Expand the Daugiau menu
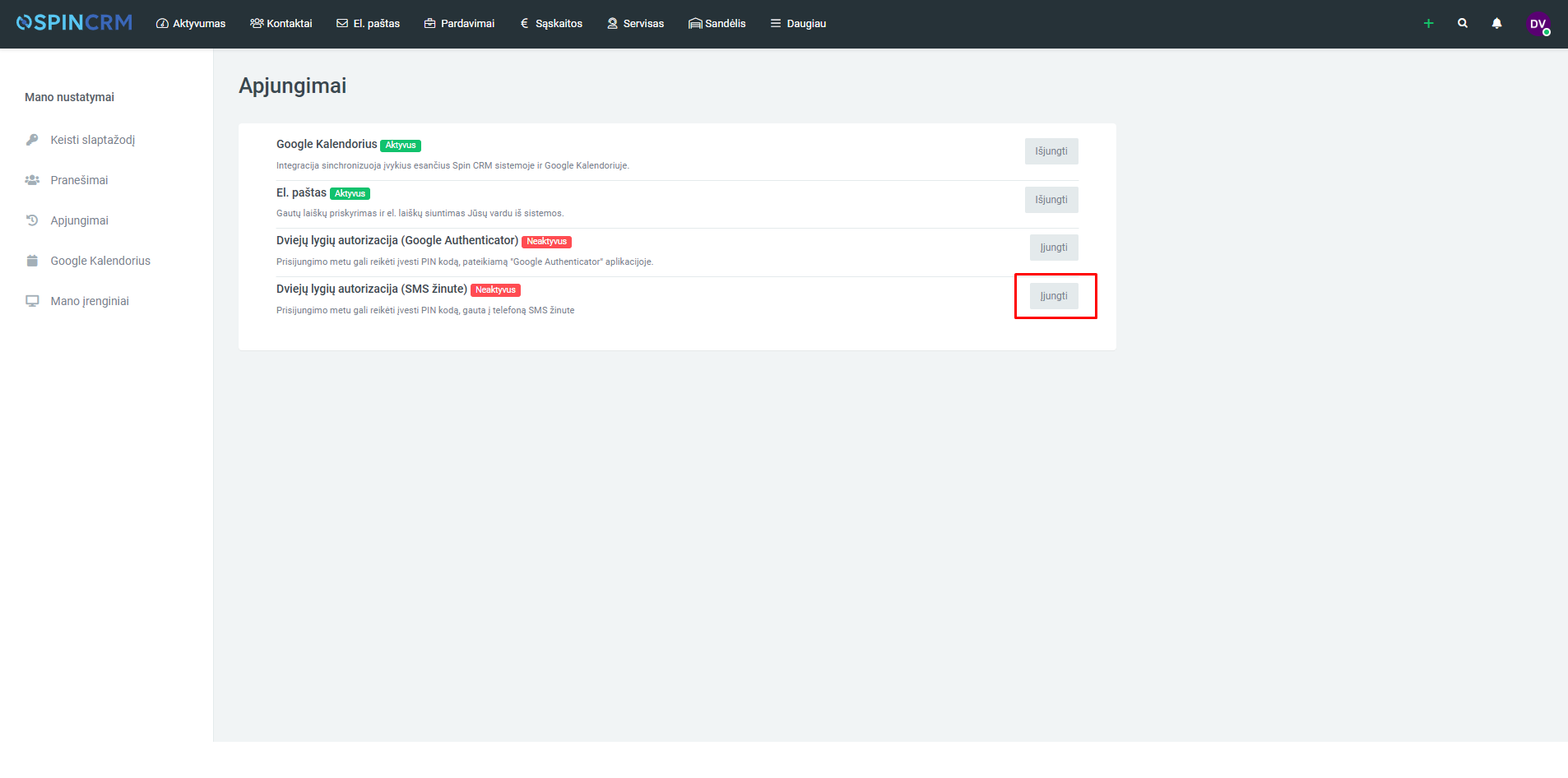Viewport: 1568px width, 778px height. coord(798,24)
